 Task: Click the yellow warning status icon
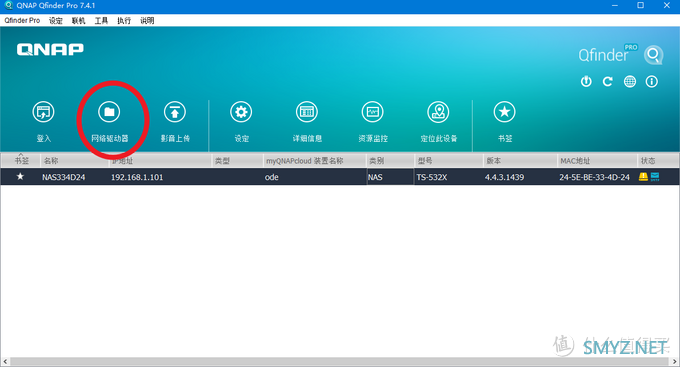click(x=643, y=176)
